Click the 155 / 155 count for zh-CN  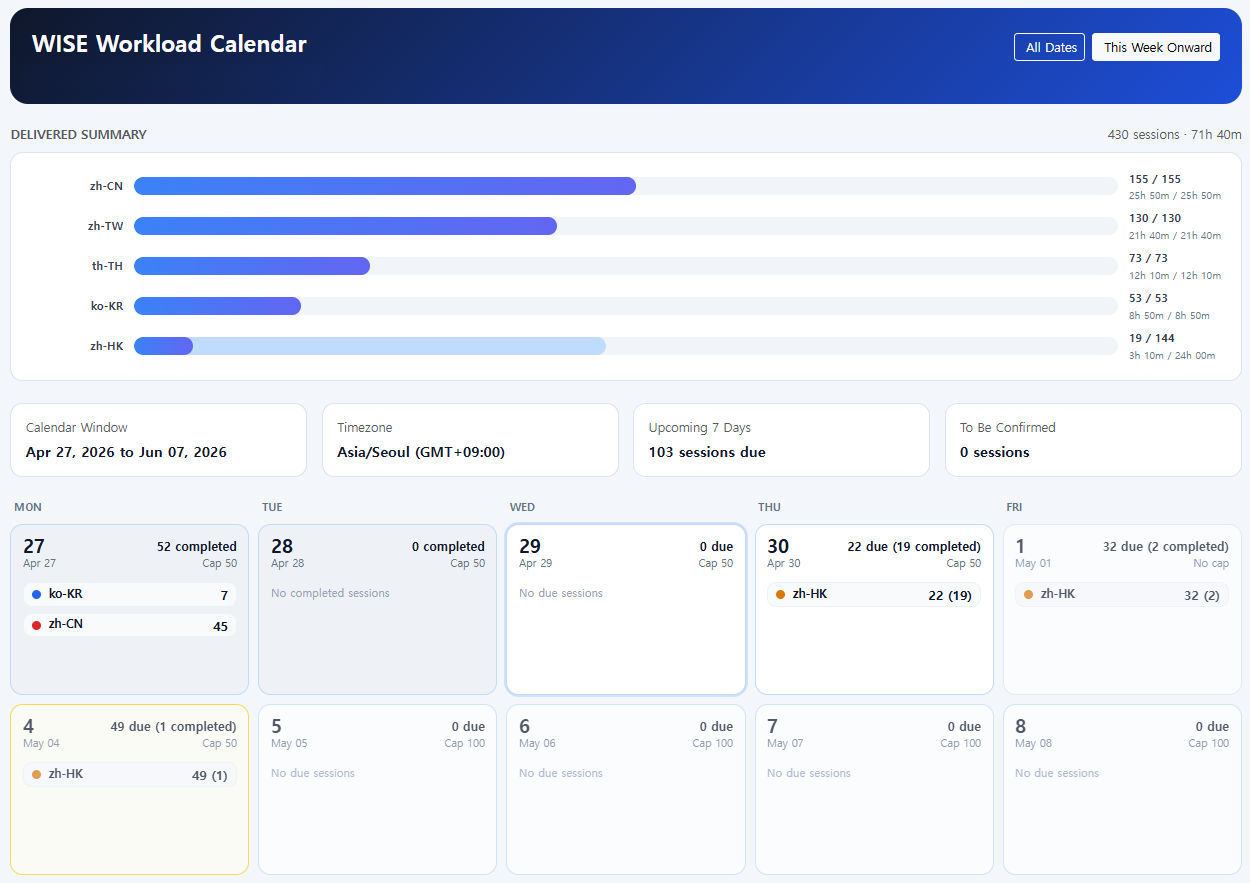coord(1155,180)
